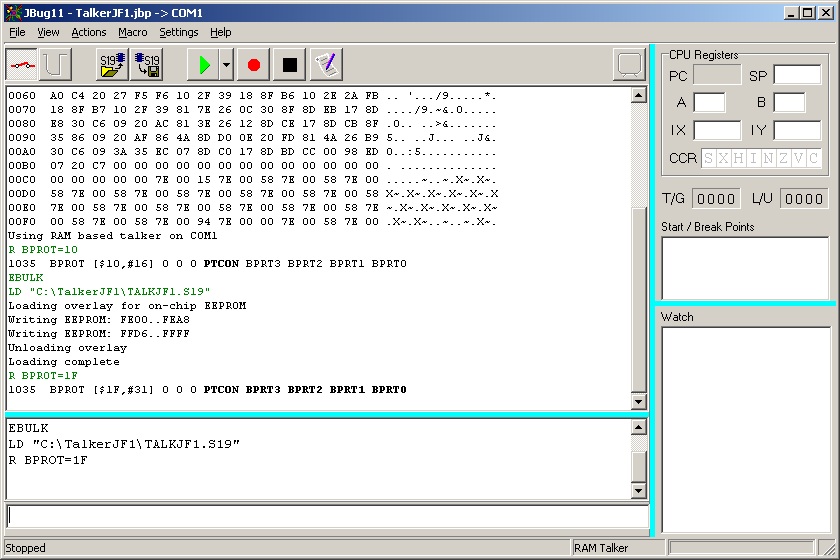Click inside the Watch list panel

pyautogui.click(x=746, y=429)
